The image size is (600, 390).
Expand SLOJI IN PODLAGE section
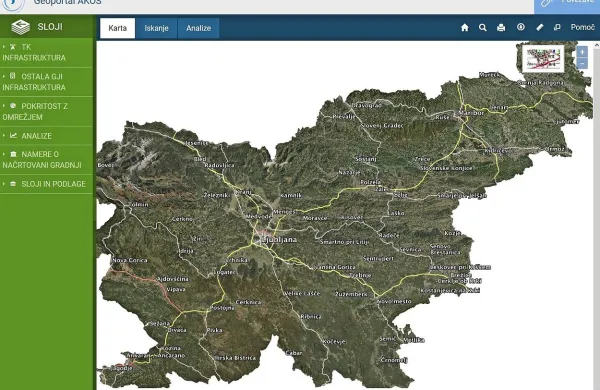click(46, 184)
